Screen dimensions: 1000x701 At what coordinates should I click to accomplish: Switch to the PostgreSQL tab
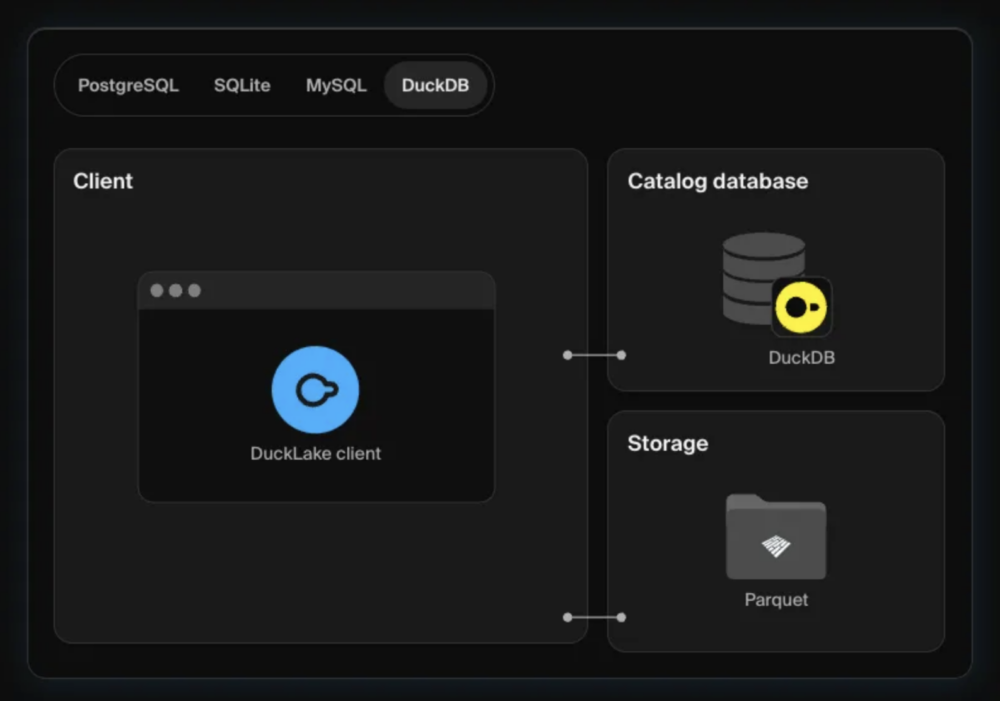click(x=128, y=85)
